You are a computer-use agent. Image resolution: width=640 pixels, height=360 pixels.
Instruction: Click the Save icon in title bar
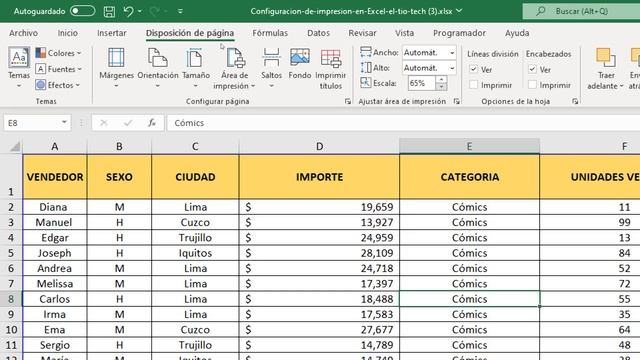coord(109,11)
